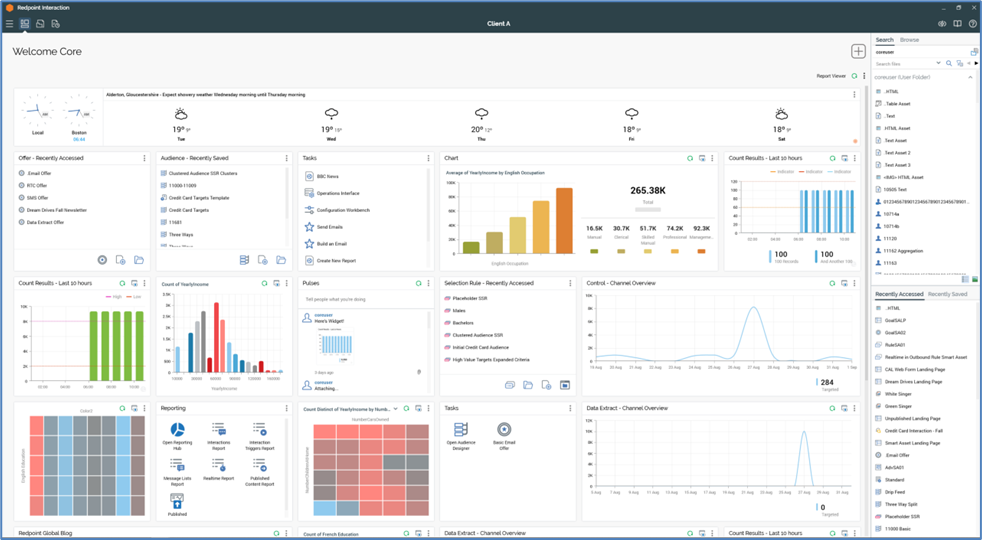Open the Credit Card Targets audience
Image resolution: width=982 pixels, height=540 pixels.
coord(188,210)
